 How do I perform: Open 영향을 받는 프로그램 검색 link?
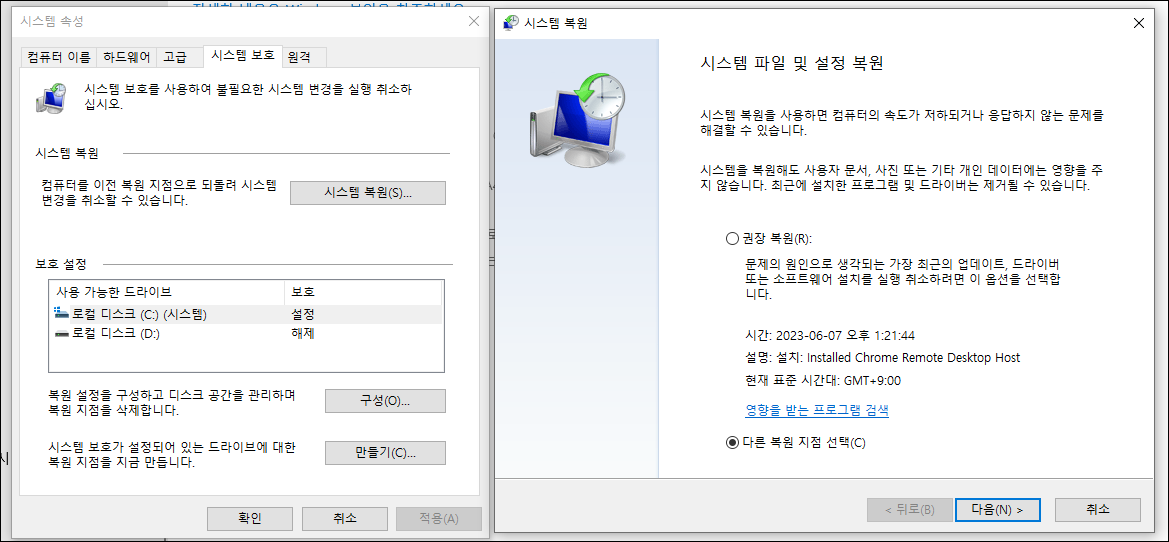click(816, 410)
